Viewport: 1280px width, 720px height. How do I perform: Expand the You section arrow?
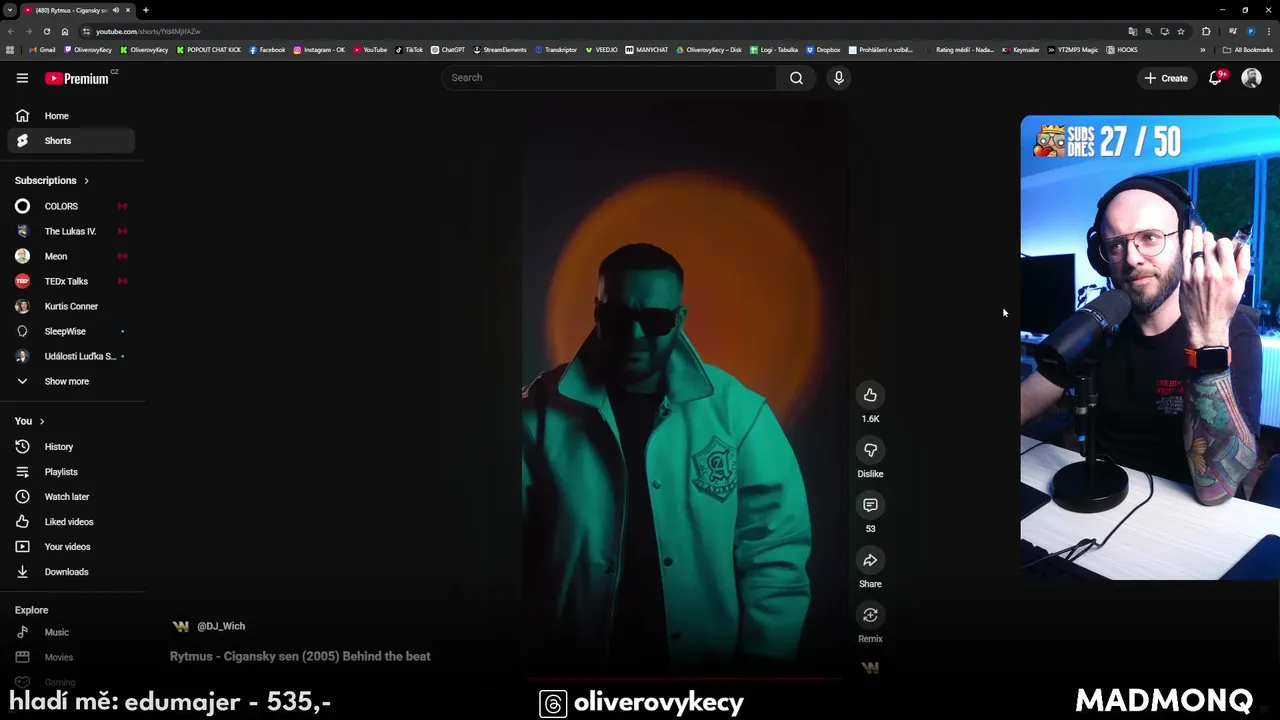click(x=41, y=421)
